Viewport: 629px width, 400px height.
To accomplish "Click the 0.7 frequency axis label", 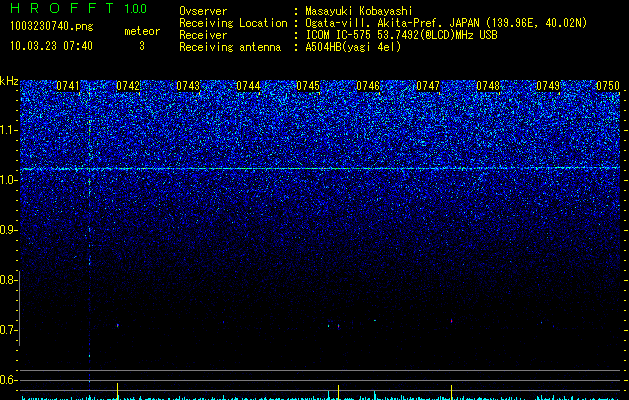I will (8, 330).
